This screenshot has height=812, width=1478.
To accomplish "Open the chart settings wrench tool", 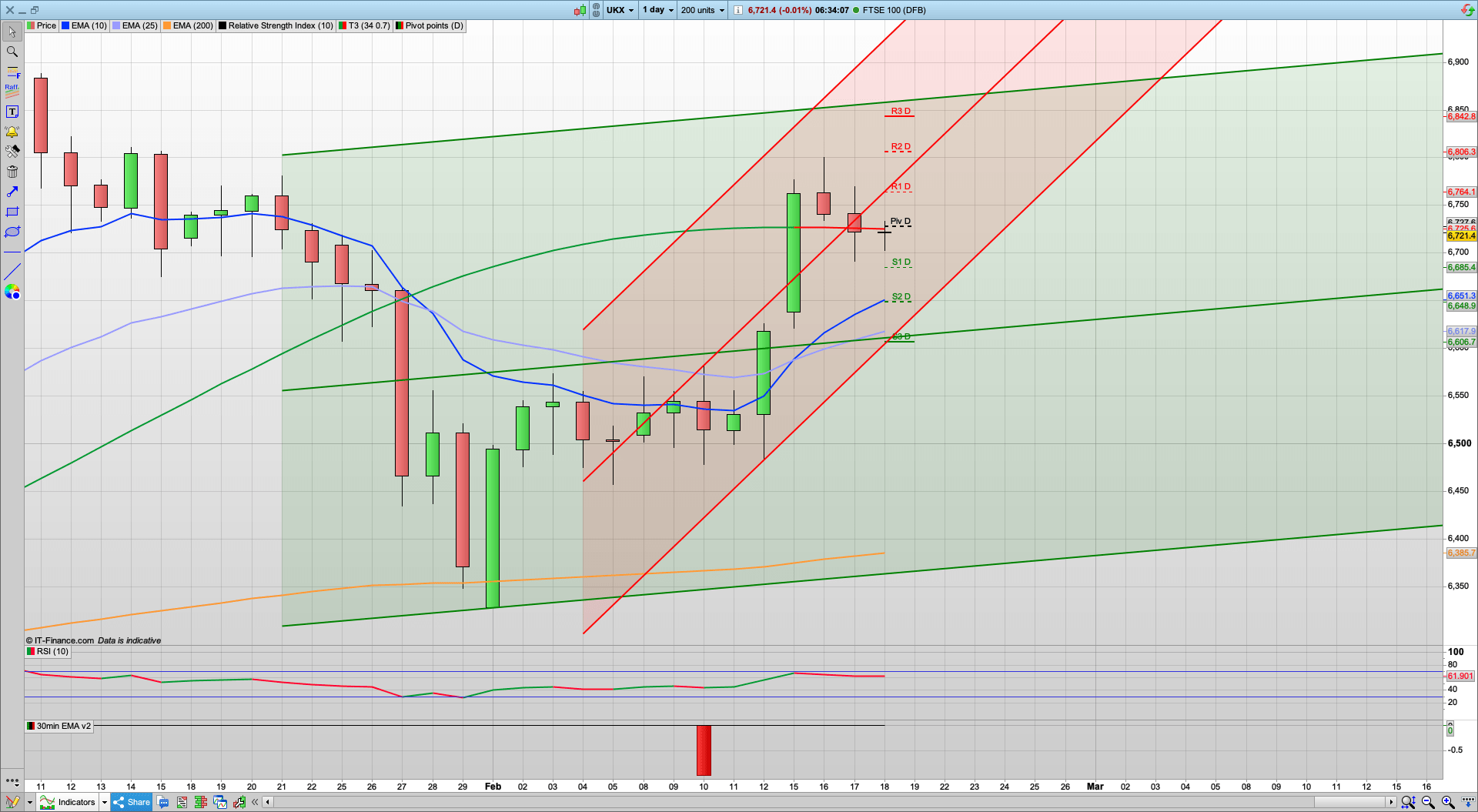I will coord(12,152).
